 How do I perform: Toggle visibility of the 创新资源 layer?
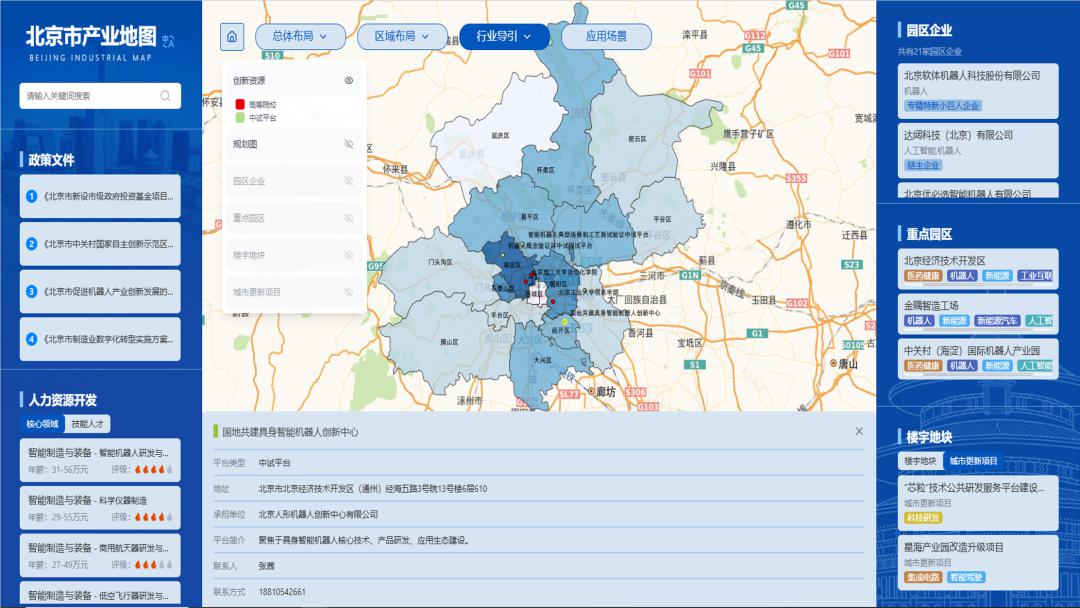(349, 80)
